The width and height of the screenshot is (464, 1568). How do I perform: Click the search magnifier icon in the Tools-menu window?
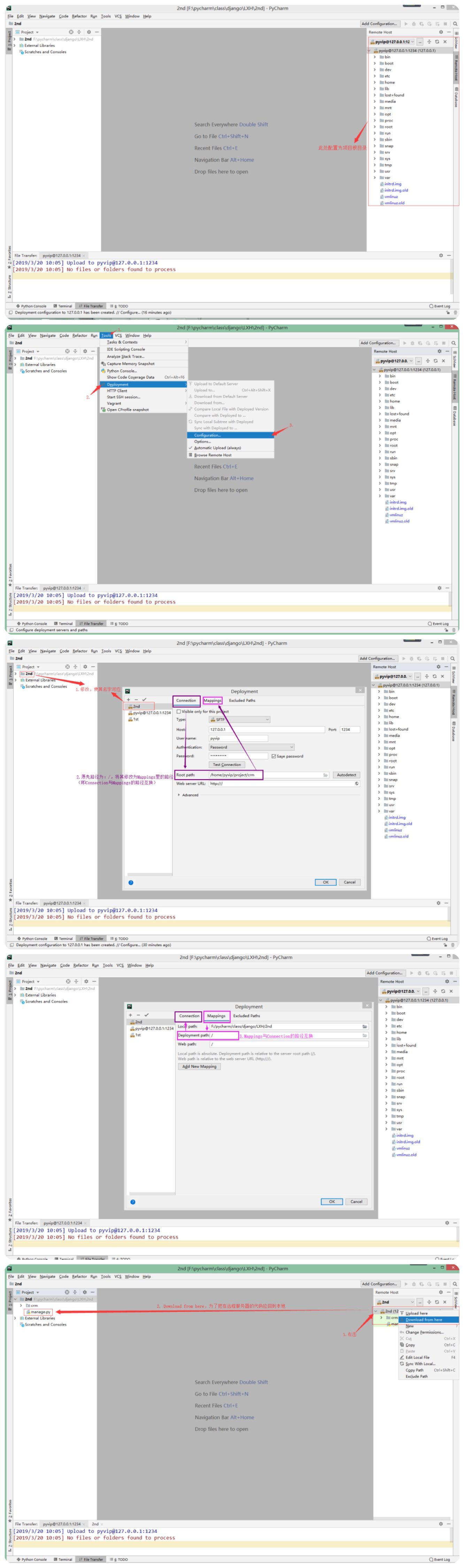[454, 343]
